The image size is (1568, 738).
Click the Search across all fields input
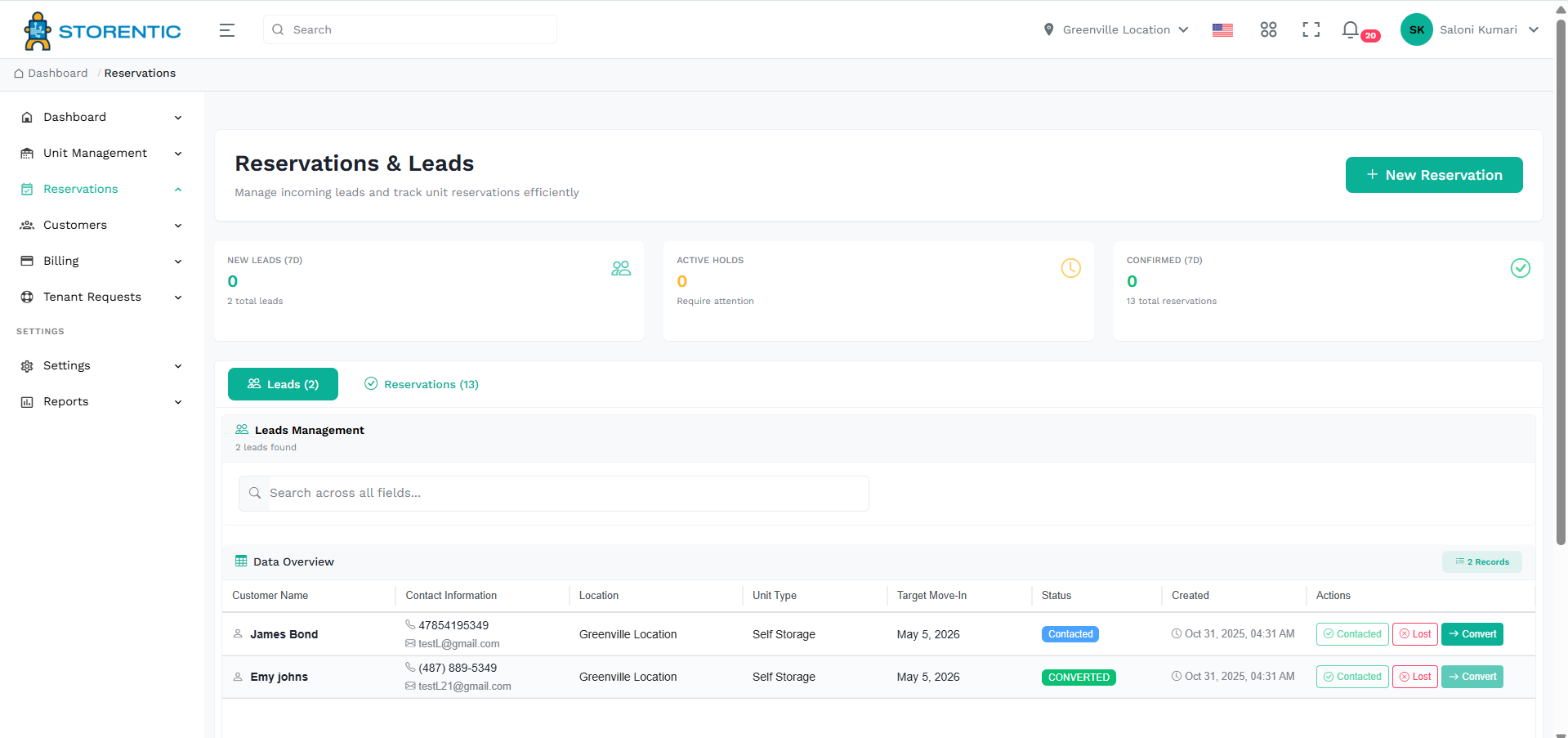pyautogui.click(x=553, y=493)
